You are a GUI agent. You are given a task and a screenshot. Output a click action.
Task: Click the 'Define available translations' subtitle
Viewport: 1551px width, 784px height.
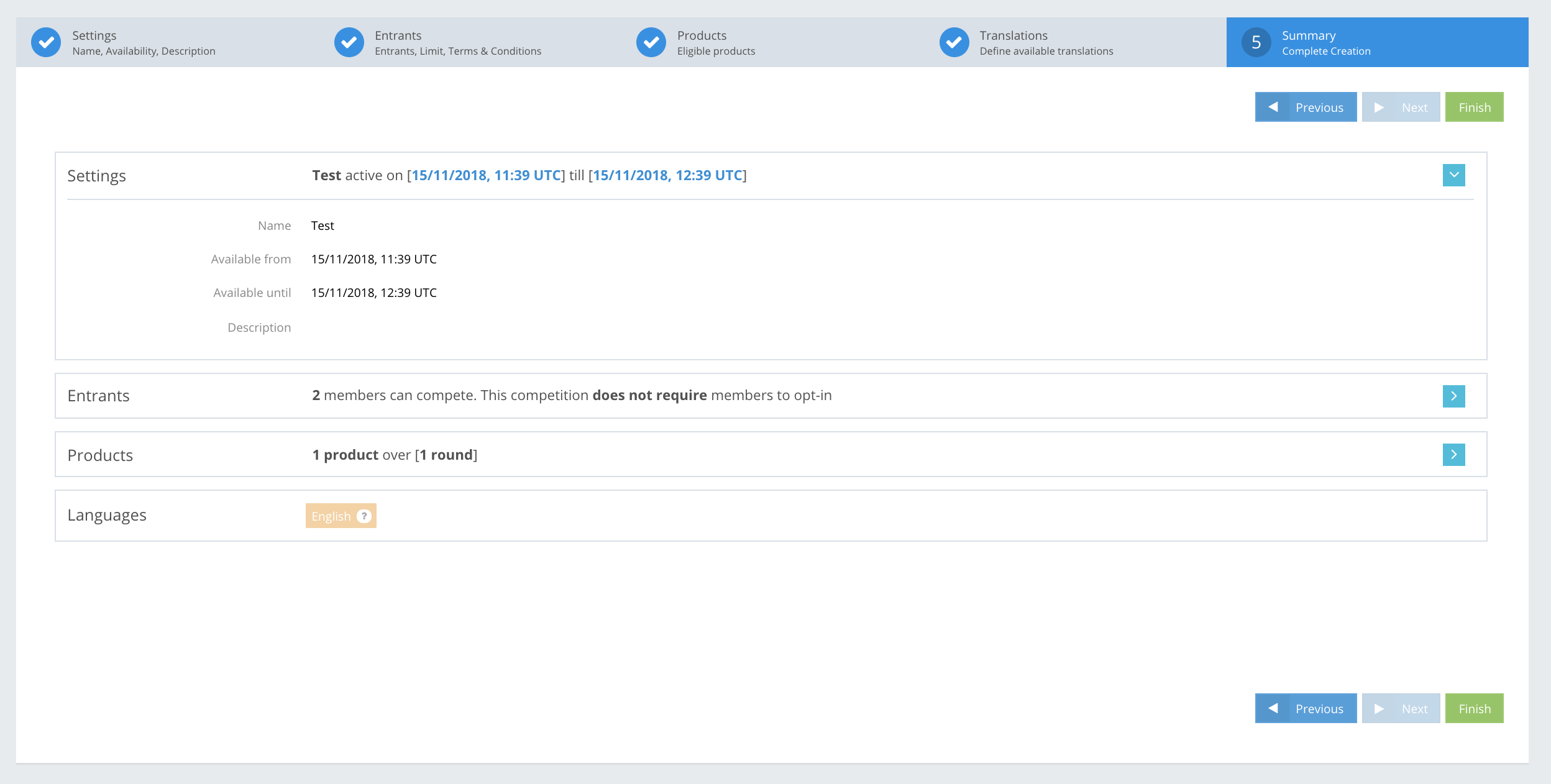coord(1046,51)
